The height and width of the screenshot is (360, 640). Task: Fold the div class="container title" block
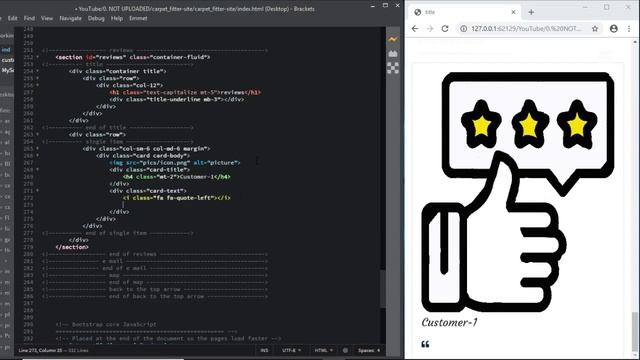pyautogui.click(x=38, y=71)
